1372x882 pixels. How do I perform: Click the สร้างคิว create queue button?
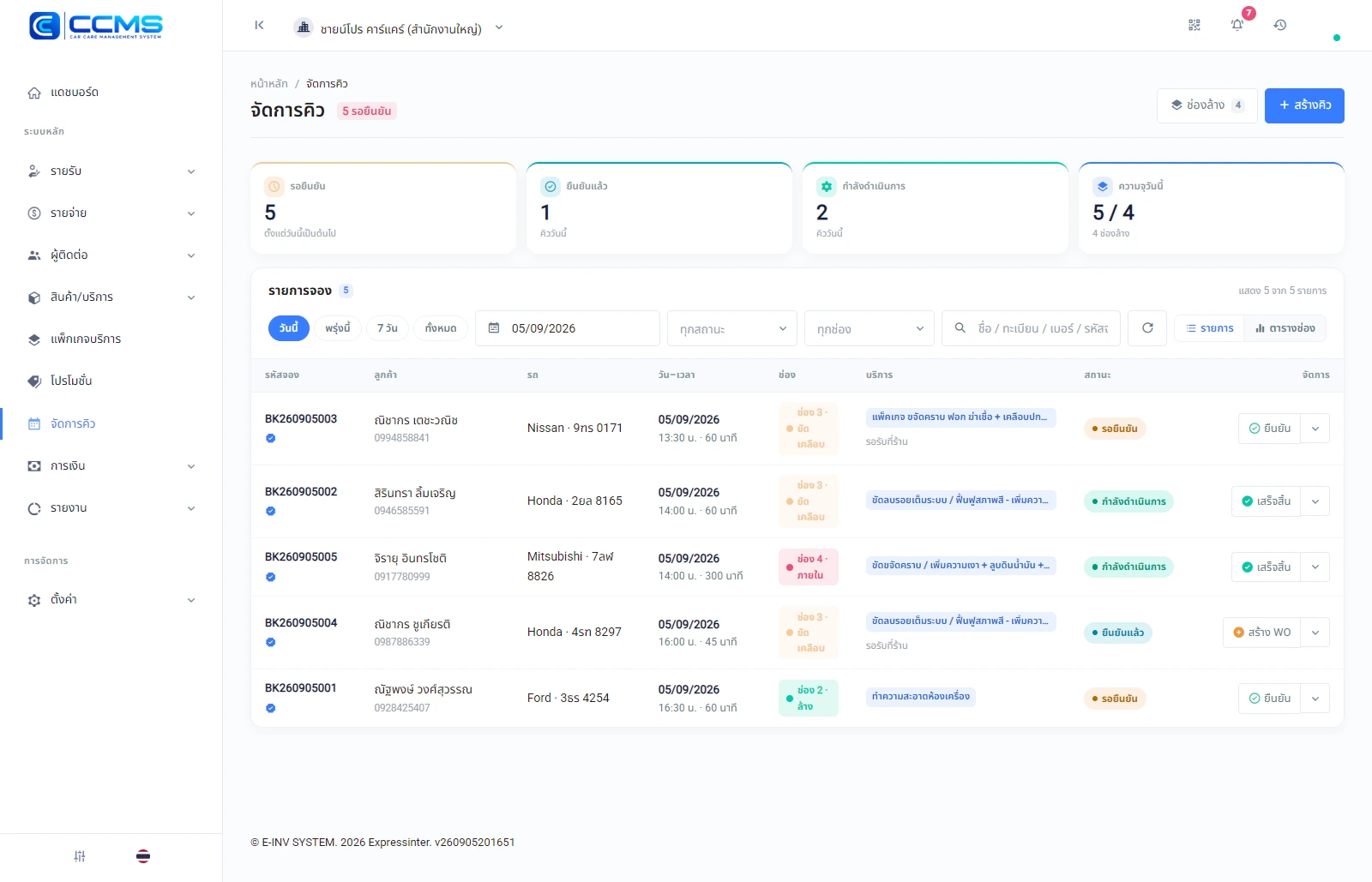pos(1304,105)
